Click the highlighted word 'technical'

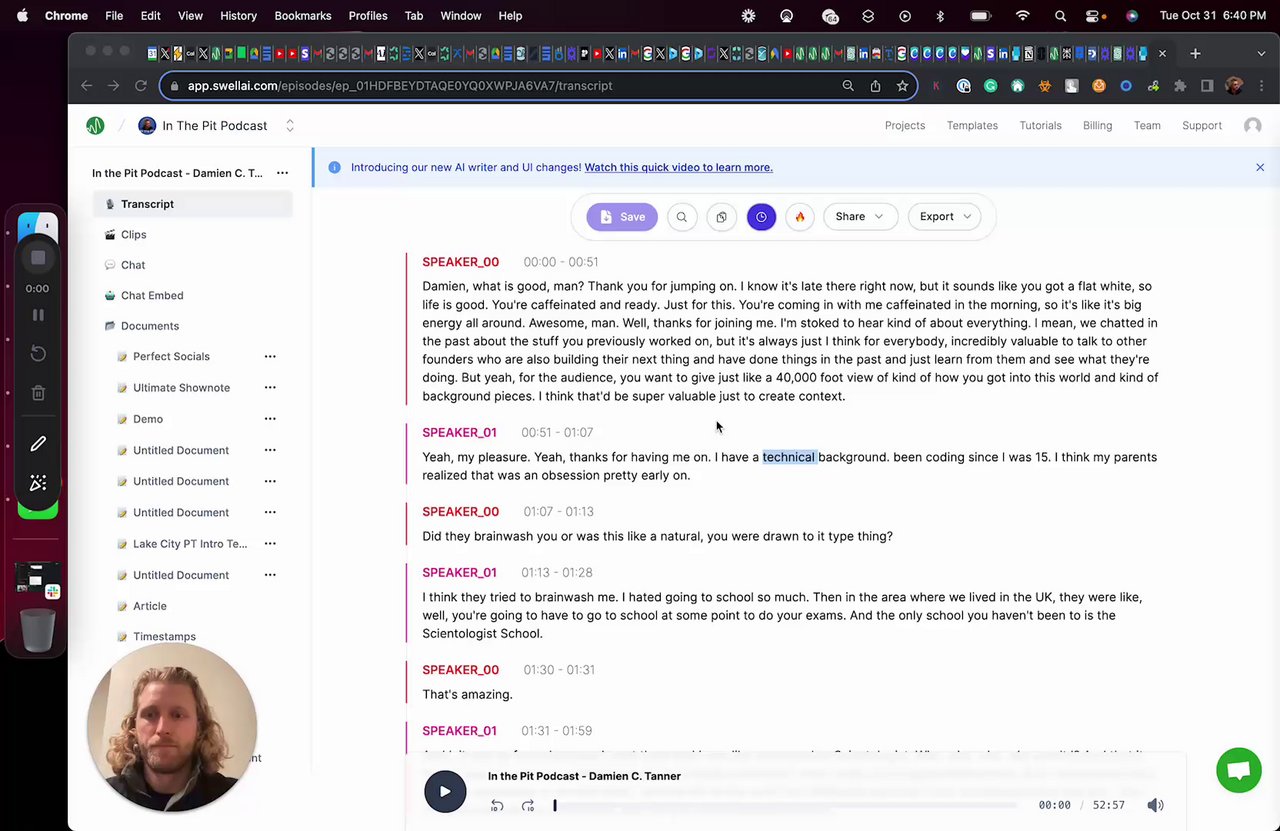pyautogui.click(x=789, y=458)
